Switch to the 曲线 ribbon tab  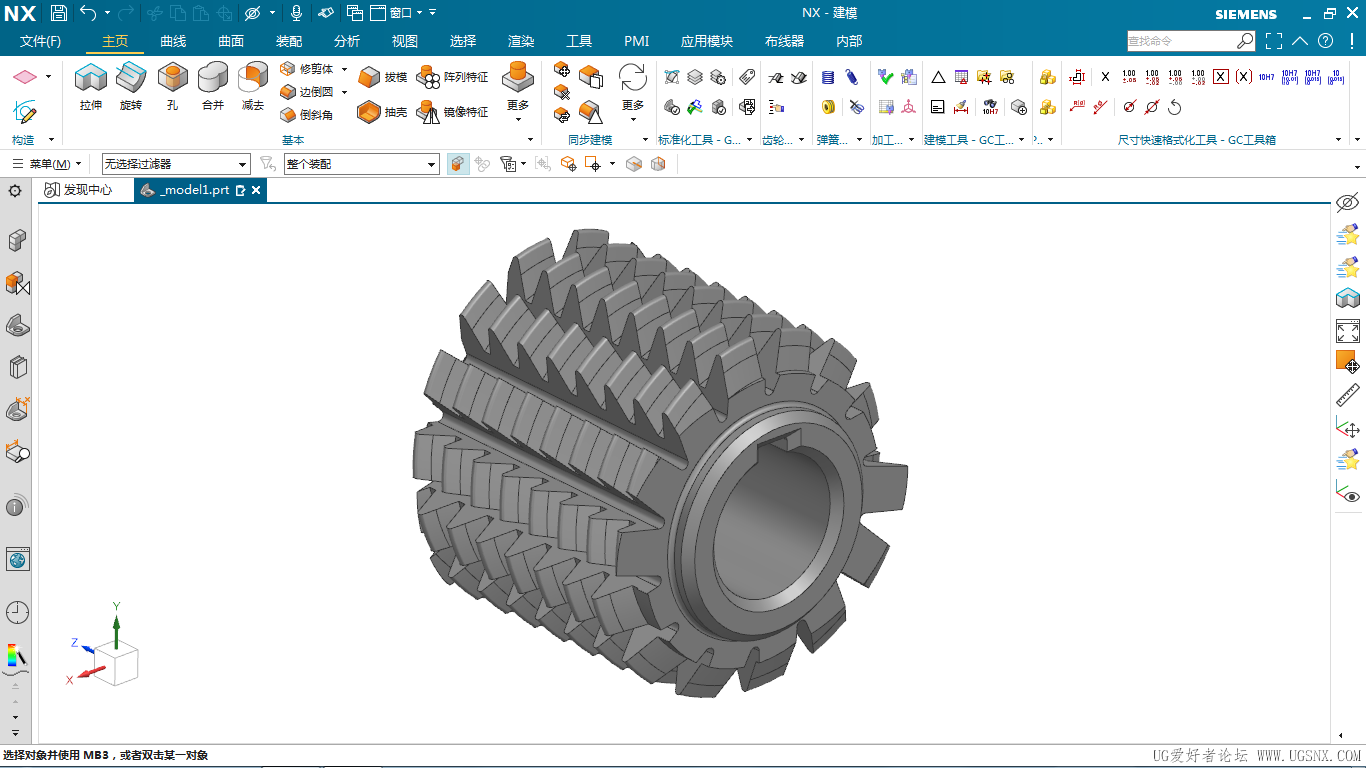[x=173, y=41]
